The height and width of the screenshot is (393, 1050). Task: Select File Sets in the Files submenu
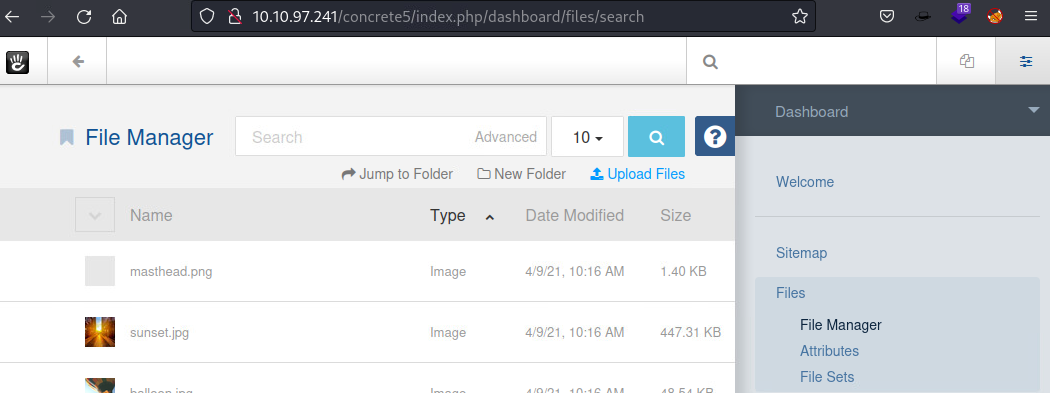(x=827, y=377)
